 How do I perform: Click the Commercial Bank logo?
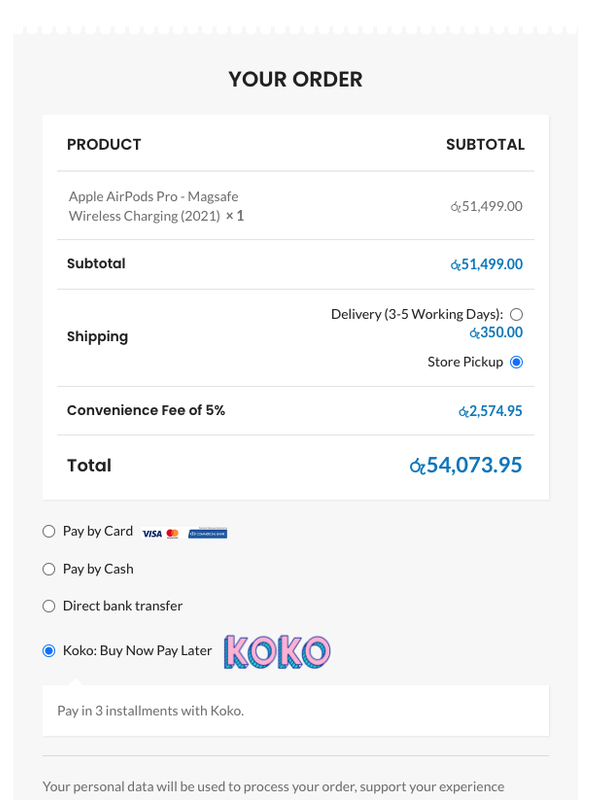click(x=208, y=533)
